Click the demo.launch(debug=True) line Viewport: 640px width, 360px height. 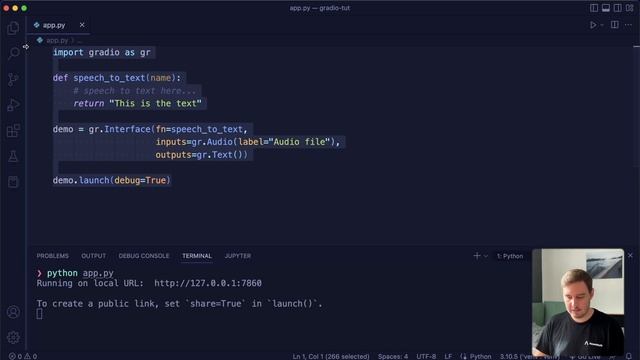coord(111,180)
